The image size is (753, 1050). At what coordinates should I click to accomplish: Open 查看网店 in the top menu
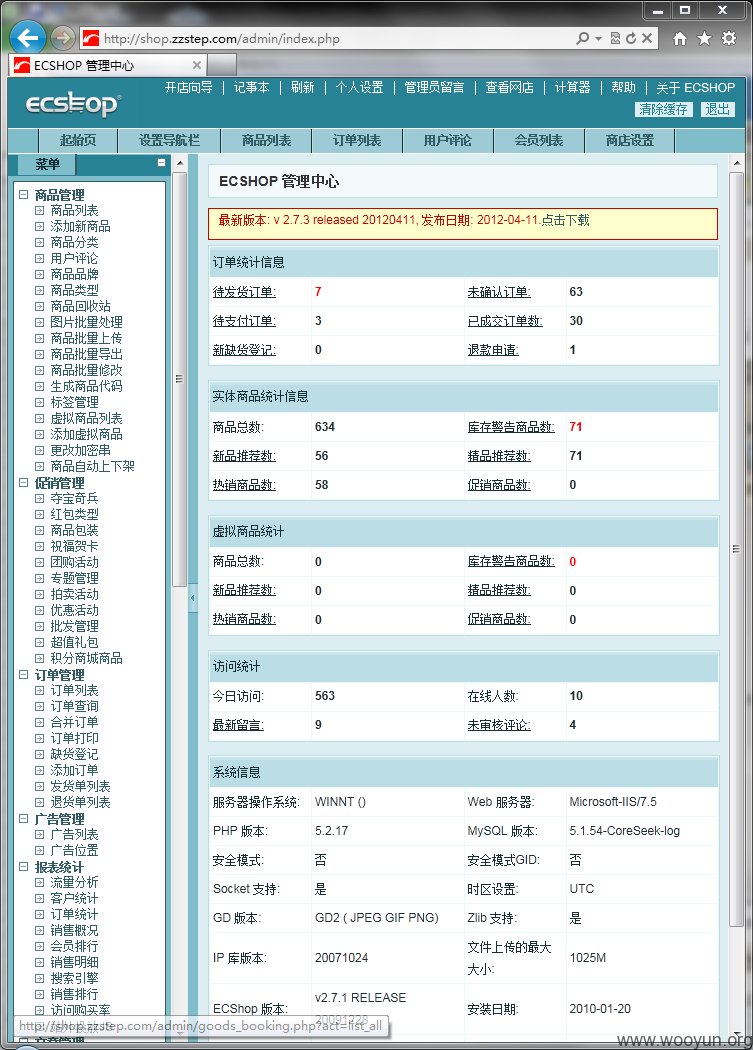tap(509, 88)
